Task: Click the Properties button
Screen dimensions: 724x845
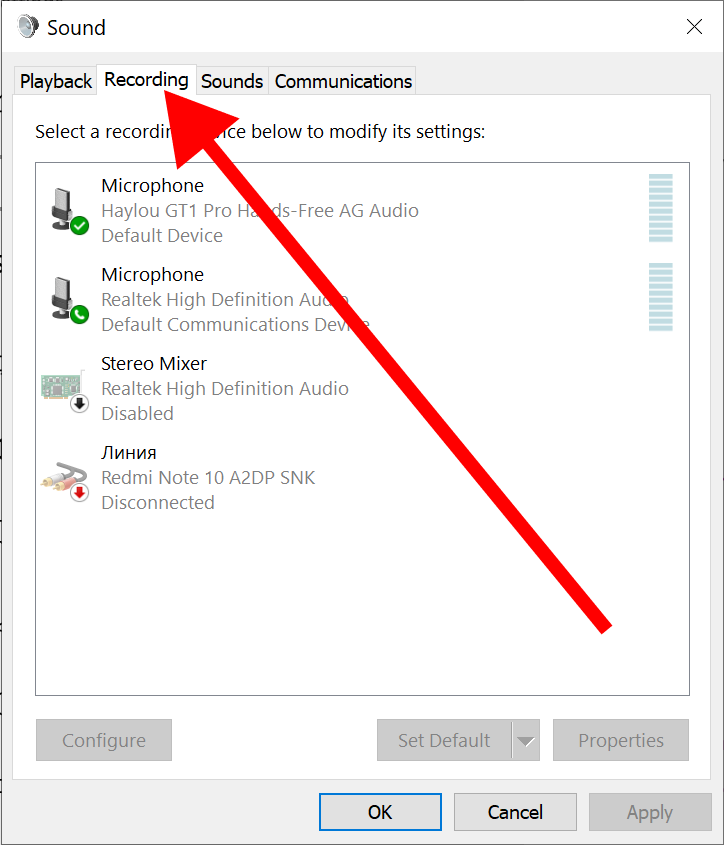Action: tap(620, 740)
